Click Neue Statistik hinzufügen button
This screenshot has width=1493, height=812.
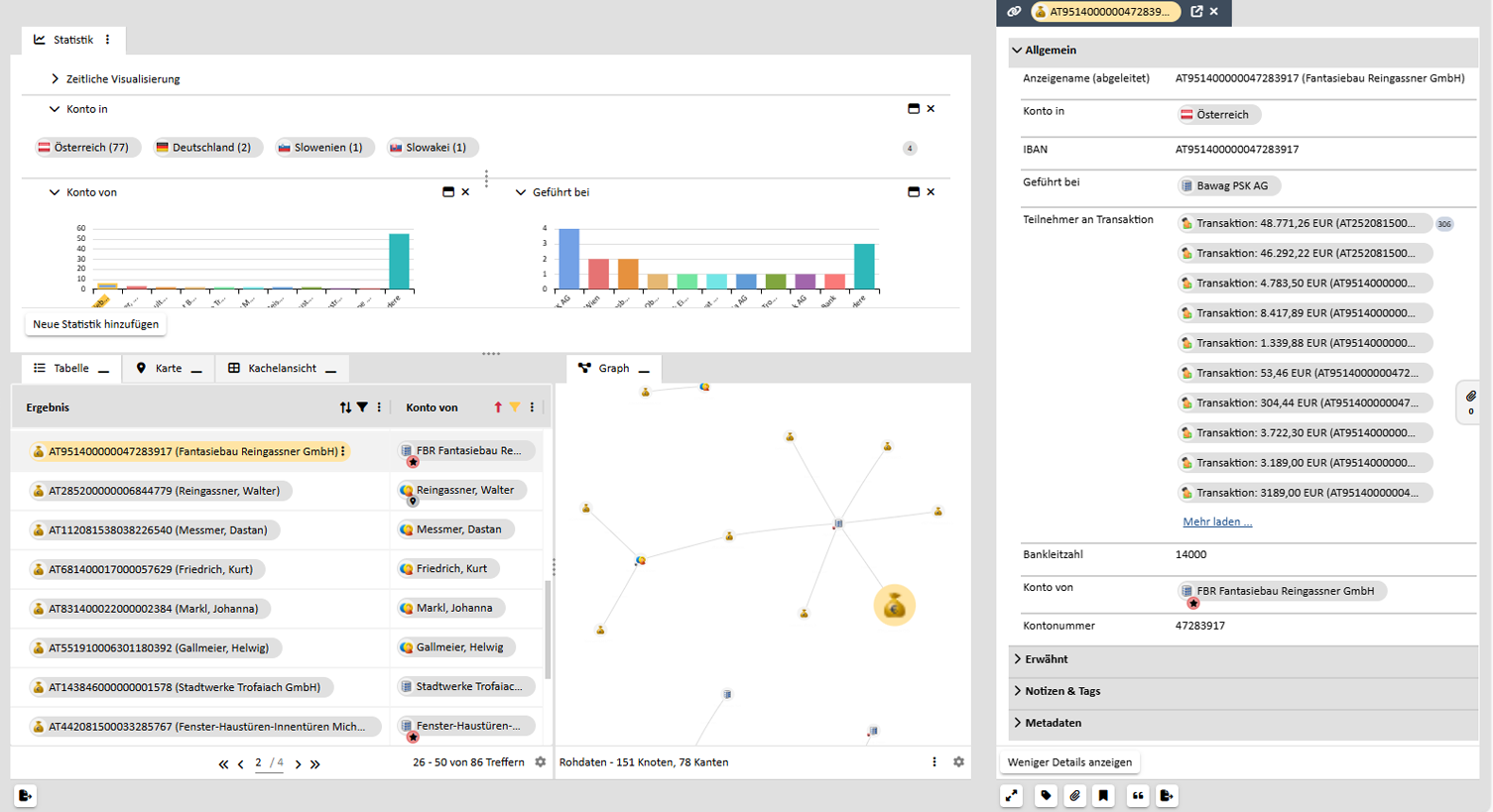click(x=95, y=324)
